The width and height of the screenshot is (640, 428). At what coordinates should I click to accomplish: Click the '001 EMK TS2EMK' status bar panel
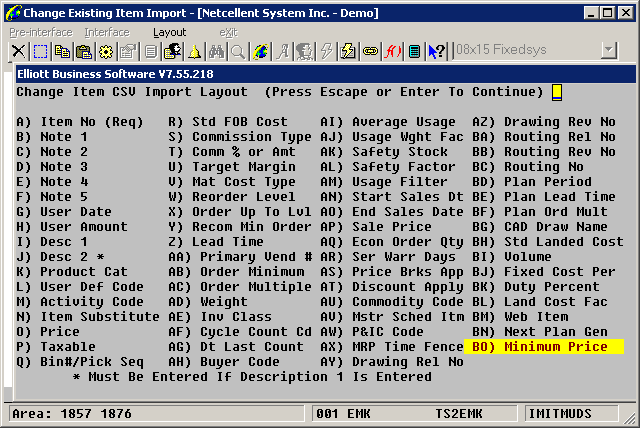(x=414, y=414)
